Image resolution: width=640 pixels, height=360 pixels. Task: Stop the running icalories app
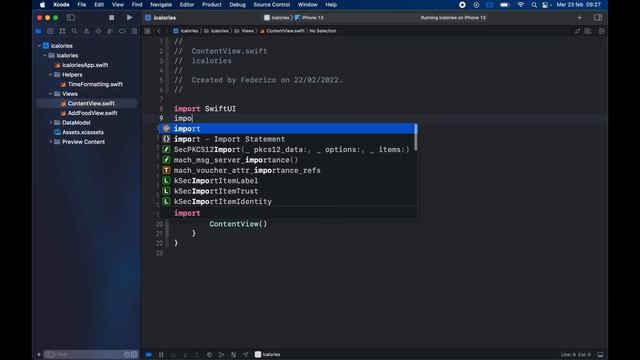point(111,18)
